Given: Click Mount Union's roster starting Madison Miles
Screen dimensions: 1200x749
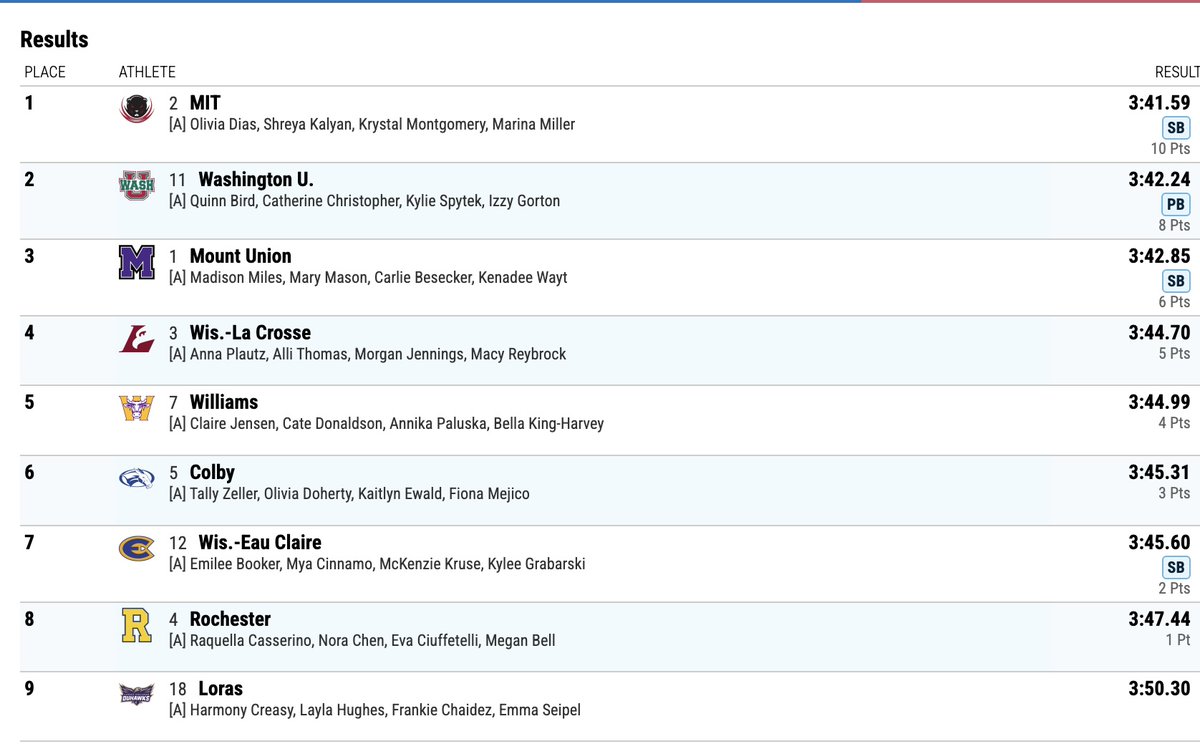Looking at the screenshot, I should 368,278.
